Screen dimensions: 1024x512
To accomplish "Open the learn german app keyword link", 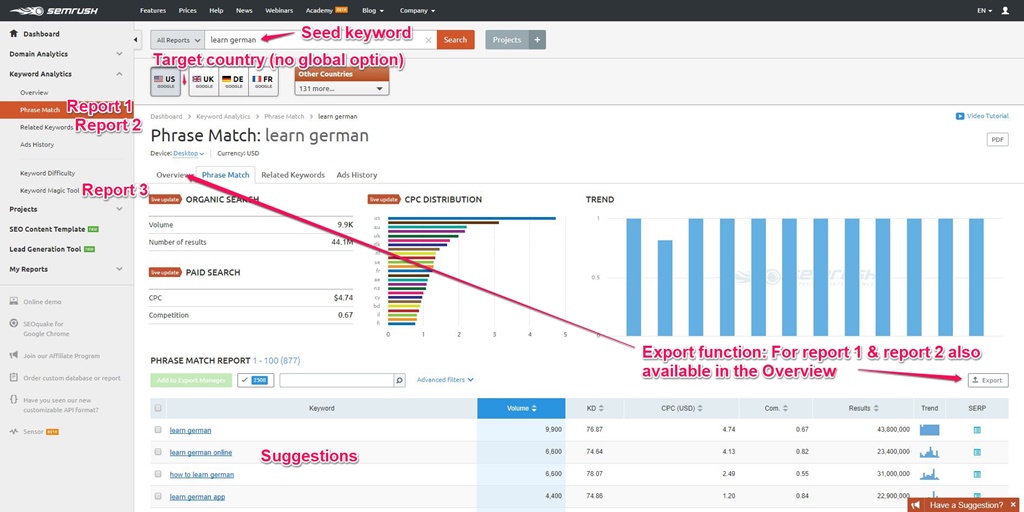I will coord(197,497).
